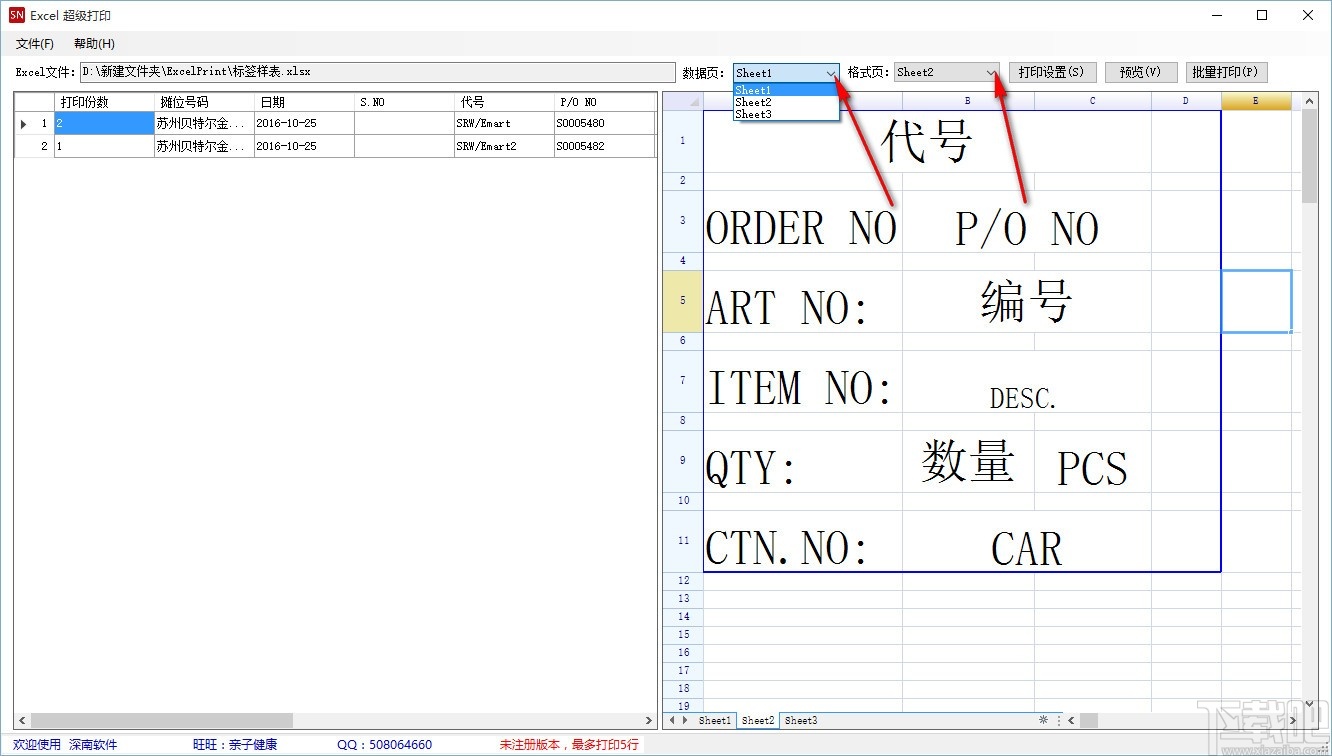Click the SN application logo icon

[16, 15]
